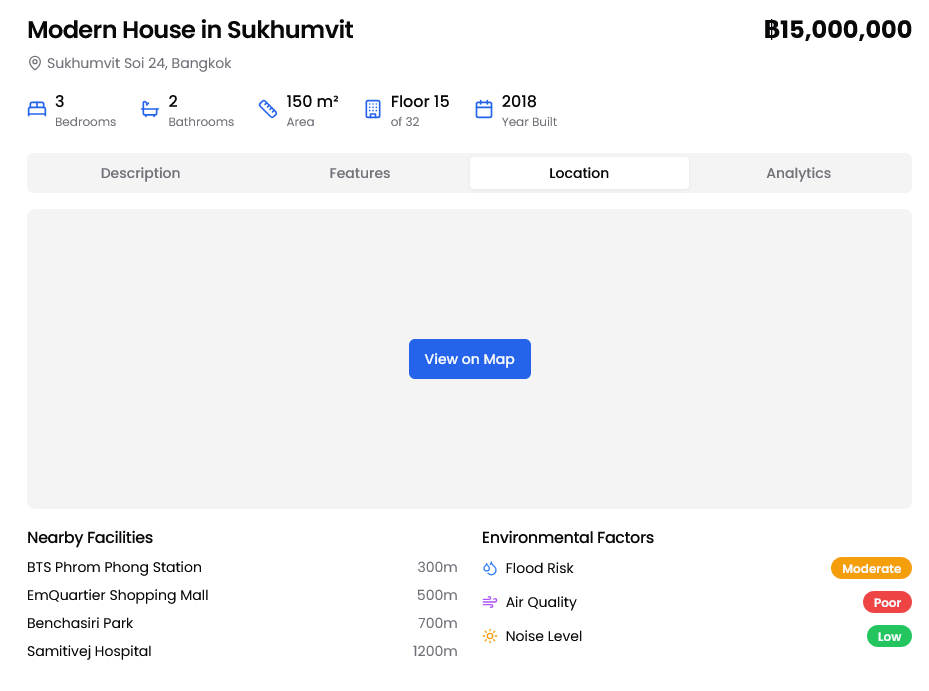
Task: Open the Description tab
Action: click(x=140, y=173)
